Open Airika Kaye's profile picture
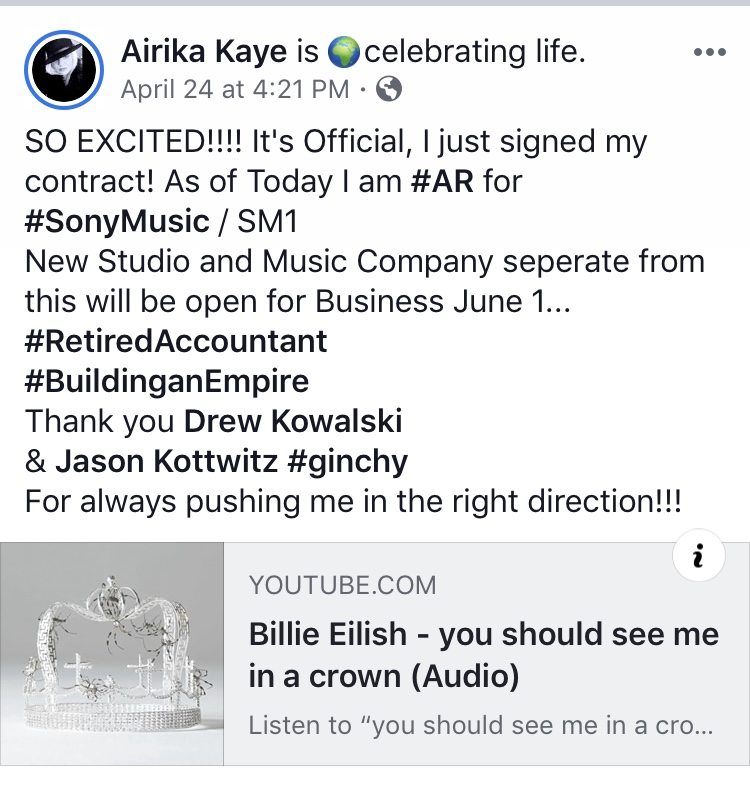The height and width of the screenshot is (791, 750). 64,70
